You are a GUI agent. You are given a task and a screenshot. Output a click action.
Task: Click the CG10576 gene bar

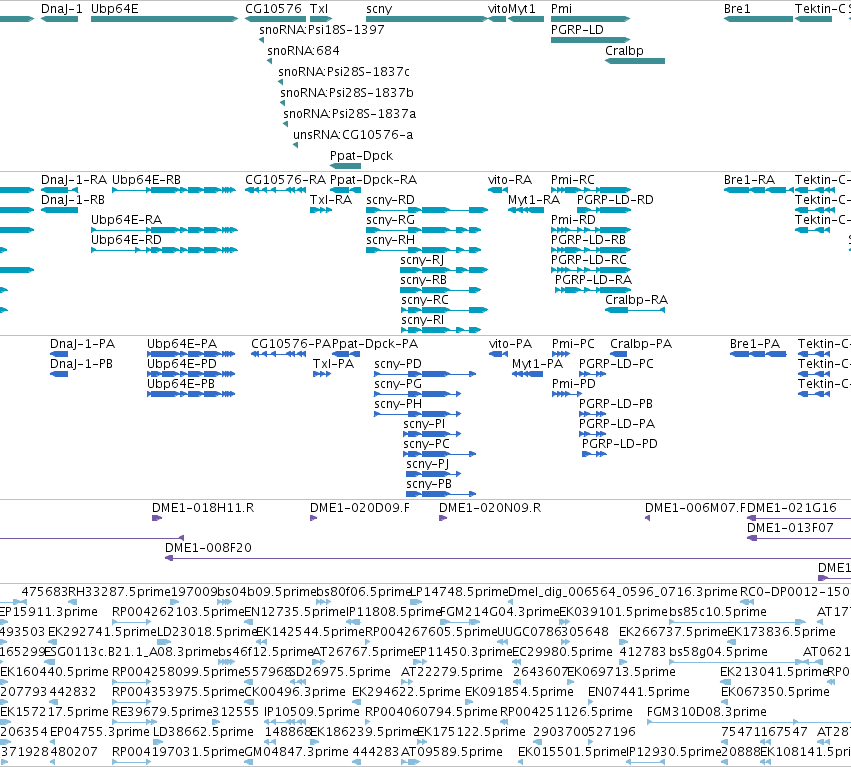(276, 19)
